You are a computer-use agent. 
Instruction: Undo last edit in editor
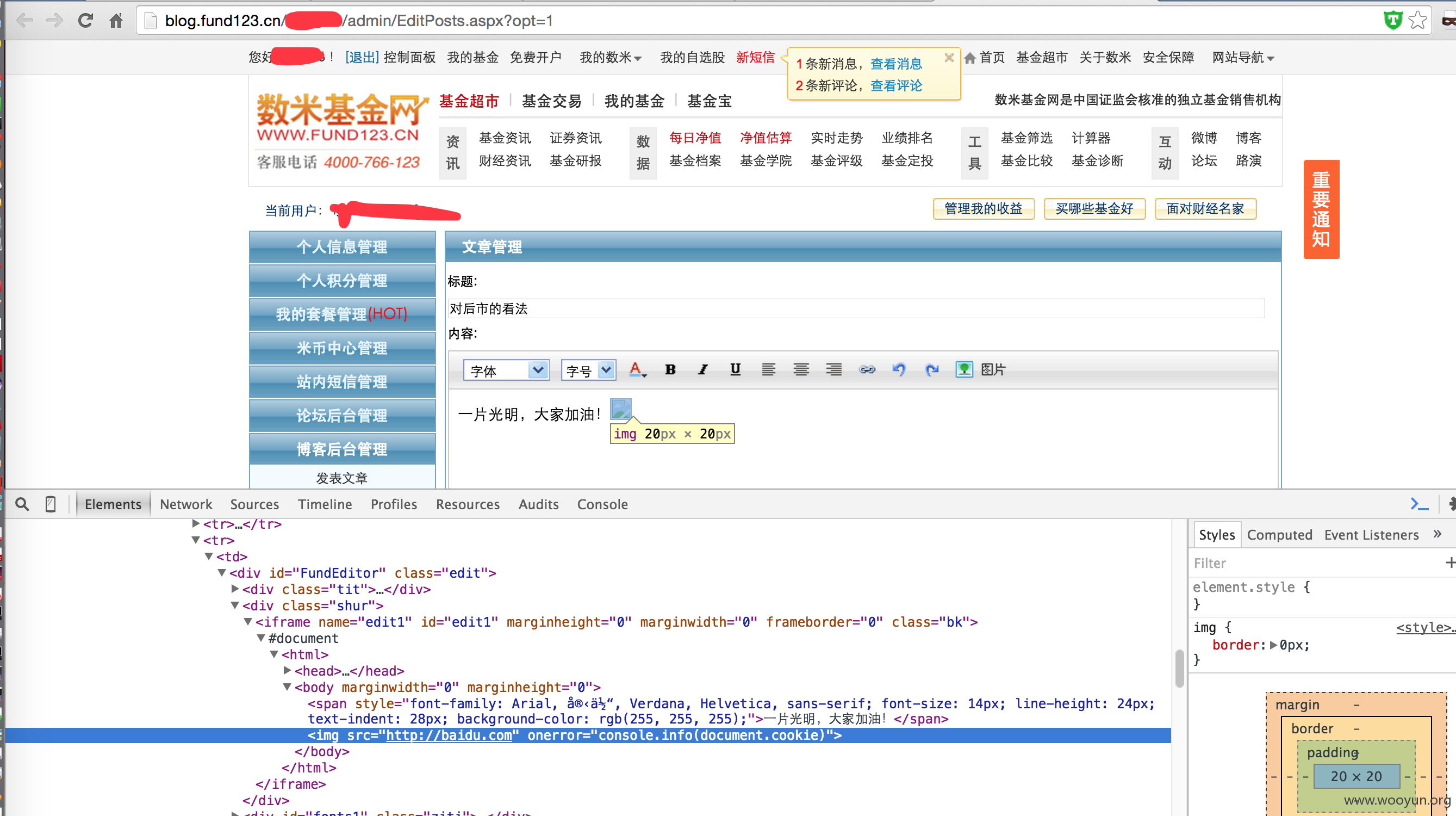[899, 370]
